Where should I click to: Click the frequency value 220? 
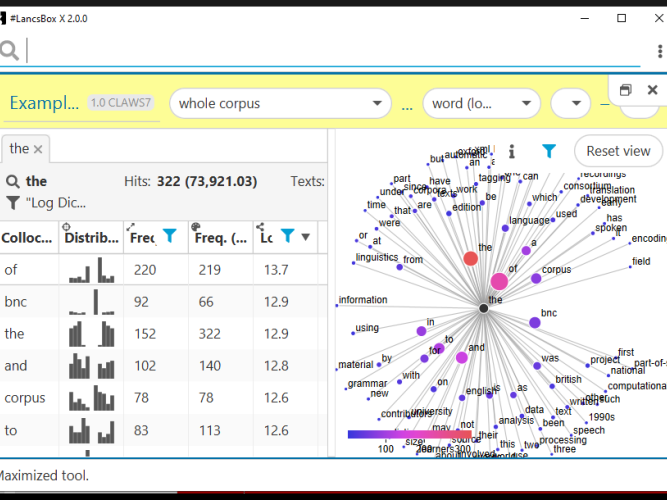(x=145, y=270)
